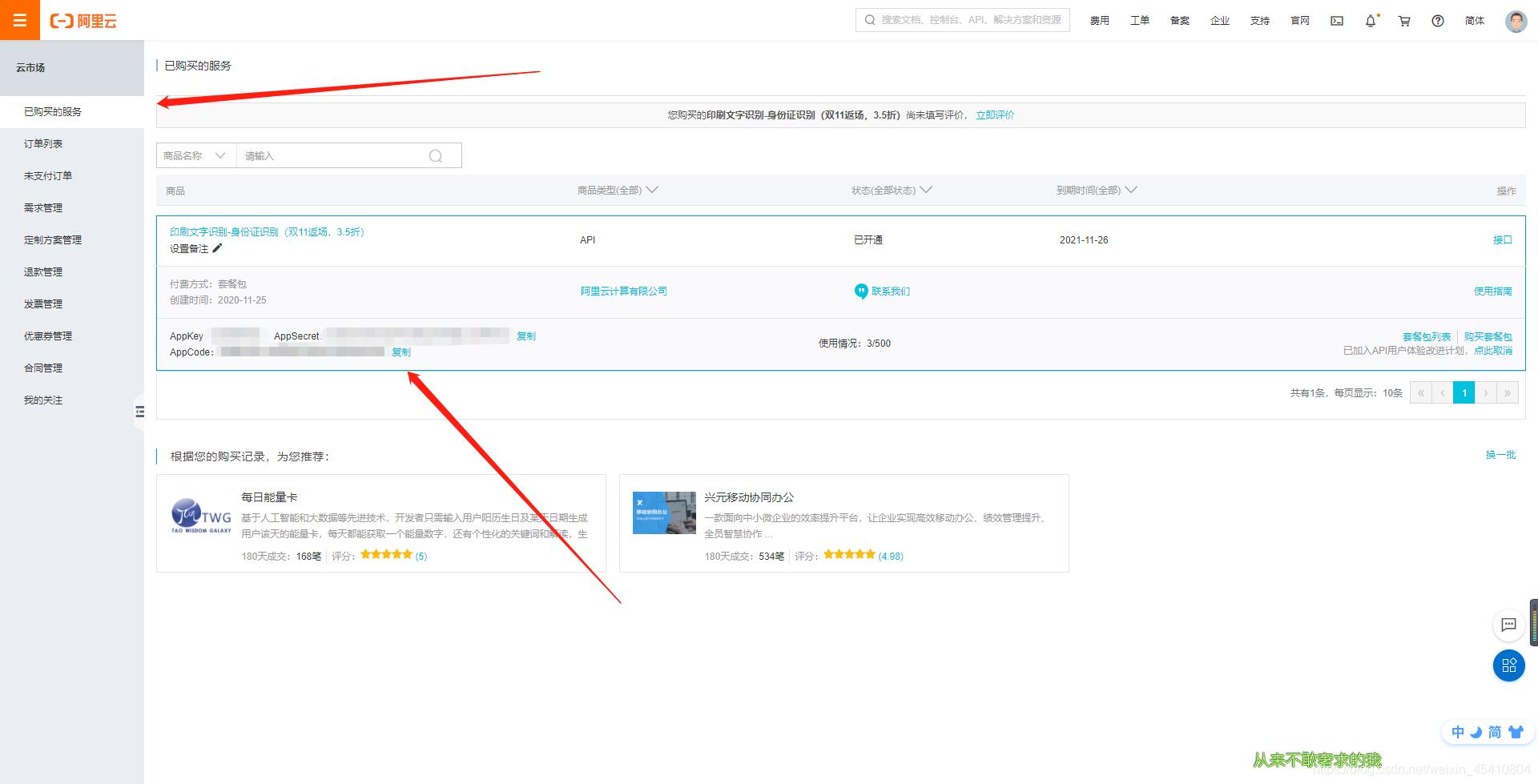Viewport: 1538px width, 784px height.
Task: Open 合同管理 in sidebar
Action: 72,368
